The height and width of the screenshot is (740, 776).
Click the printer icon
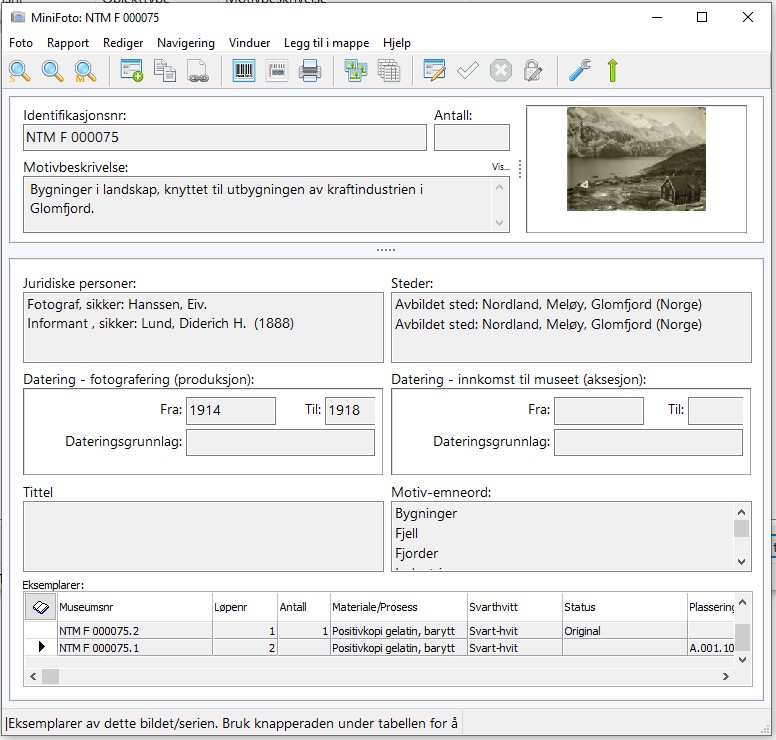click(x=310, y=70)
